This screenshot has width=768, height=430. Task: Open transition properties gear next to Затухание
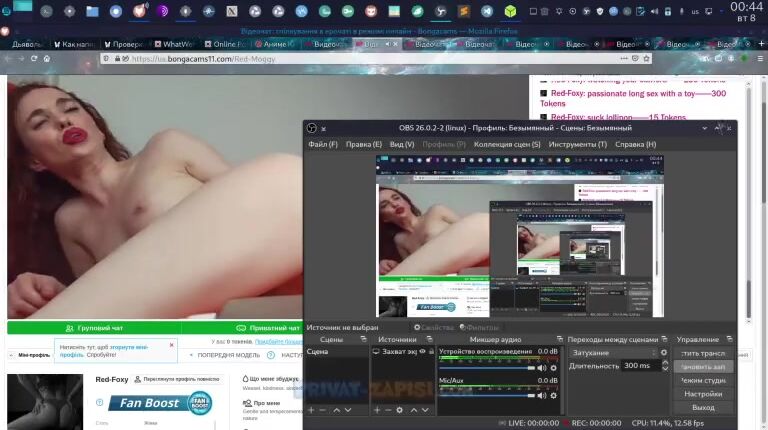click(664, 353)
